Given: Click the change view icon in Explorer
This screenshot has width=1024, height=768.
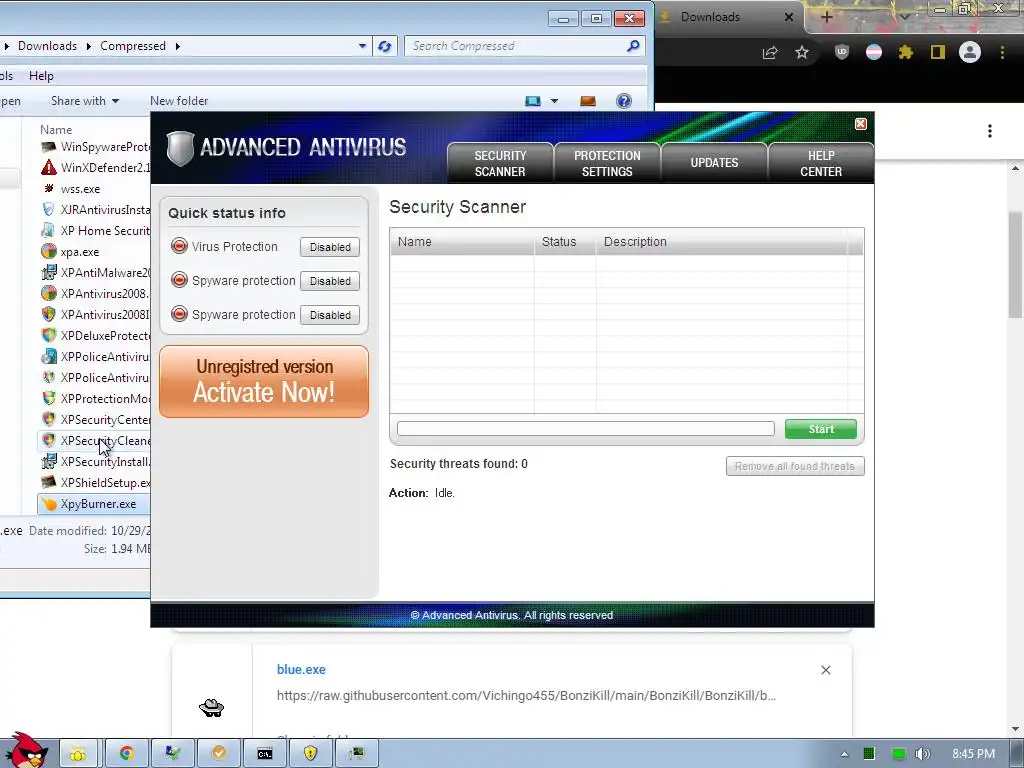Looking at the screenshot, I should 534,101.
